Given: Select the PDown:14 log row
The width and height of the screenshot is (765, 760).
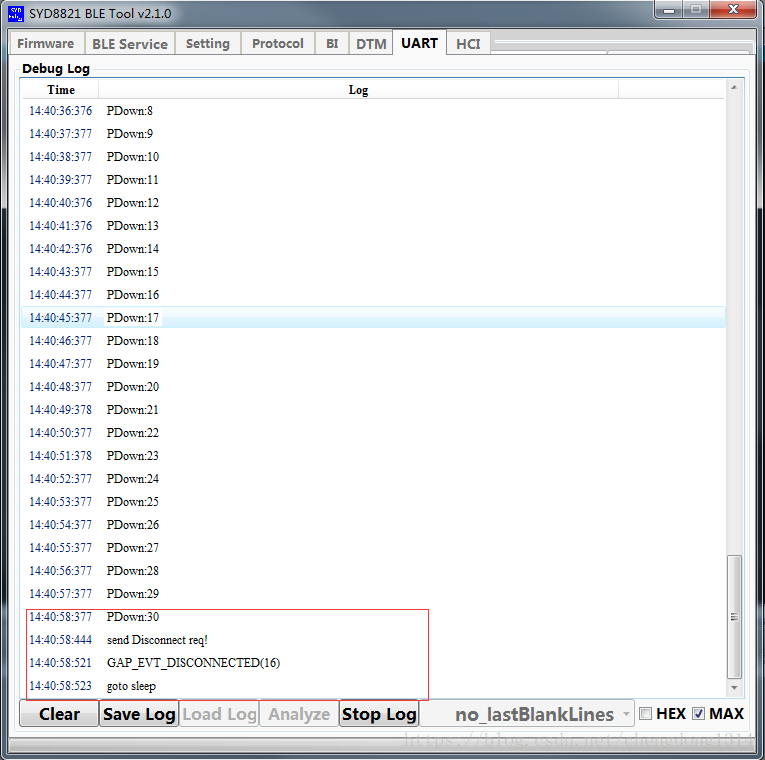Looking at the screenshot, I should tap(373, 249).
